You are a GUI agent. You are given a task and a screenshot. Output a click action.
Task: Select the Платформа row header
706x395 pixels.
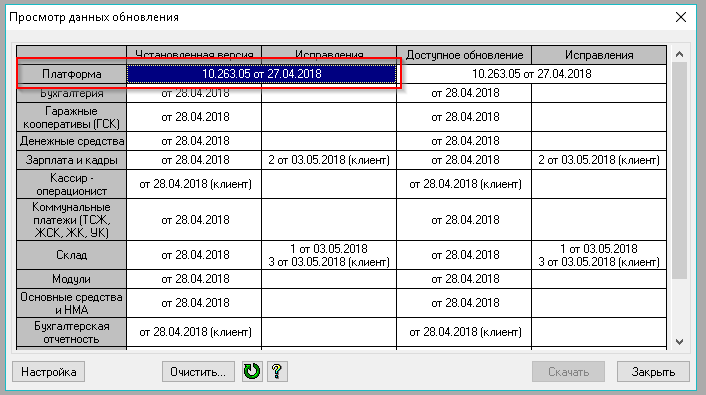(x=72, y=74)
